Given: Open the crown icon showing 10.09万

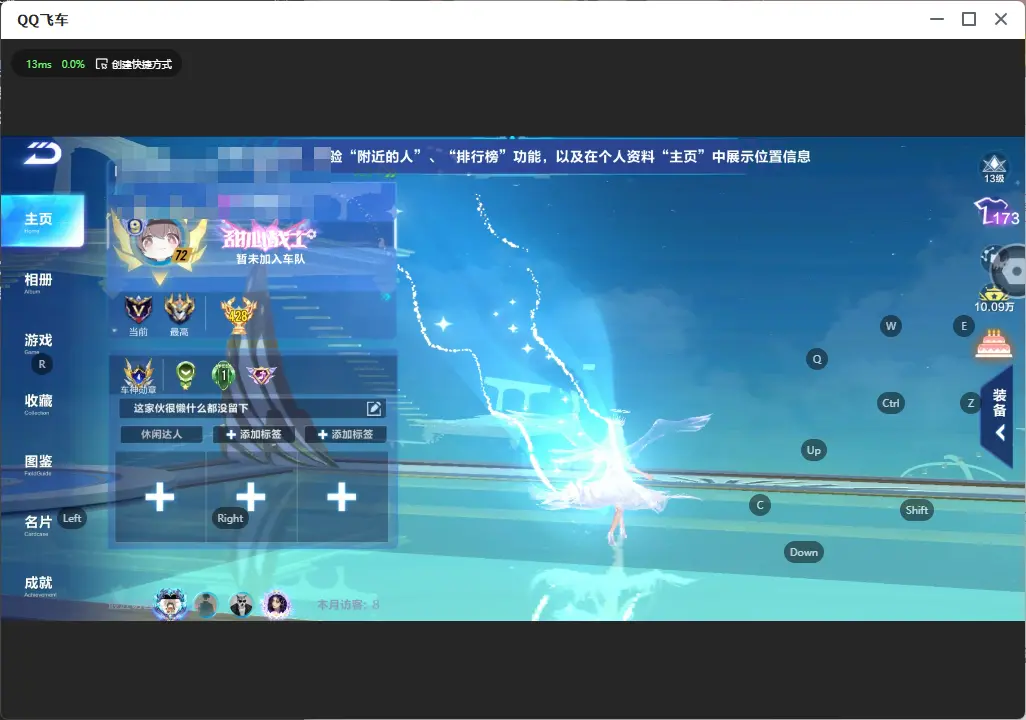Looking at the screenshot, I should (994, 300).
